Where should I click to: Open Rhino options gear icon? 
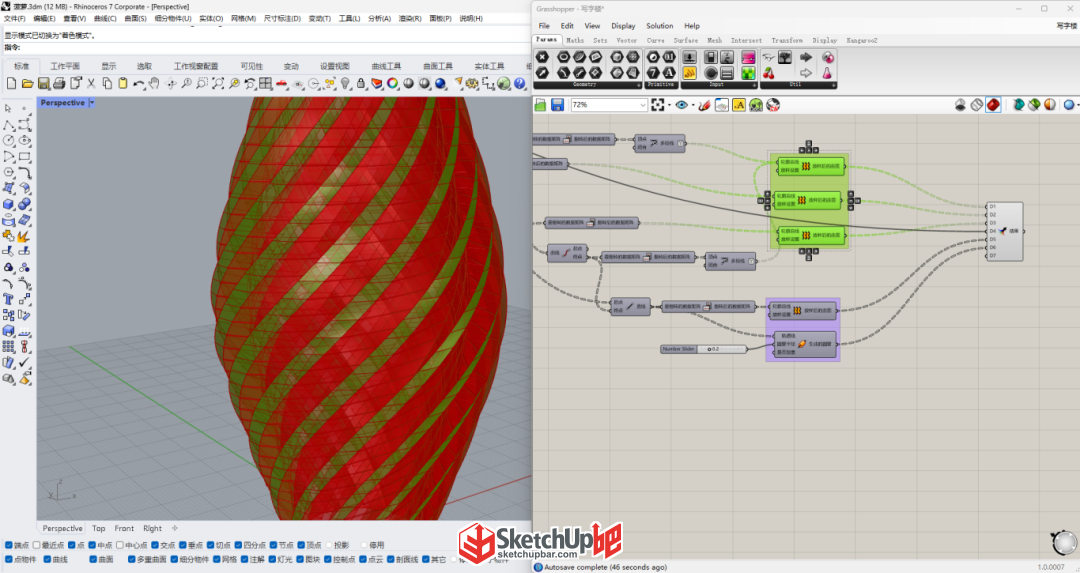tap(472, 83)
